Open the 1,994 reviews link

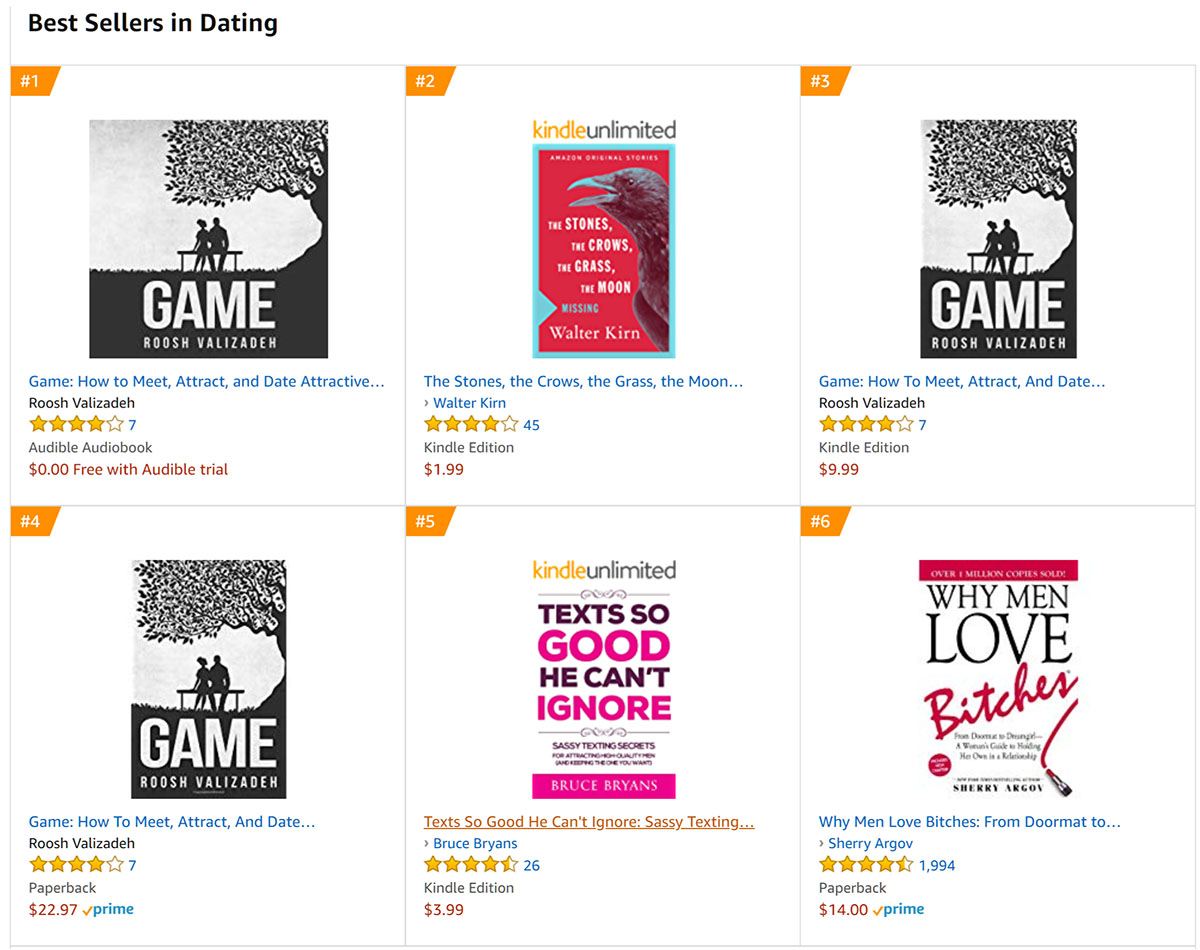pyautogui.click(x=937, y=865)
